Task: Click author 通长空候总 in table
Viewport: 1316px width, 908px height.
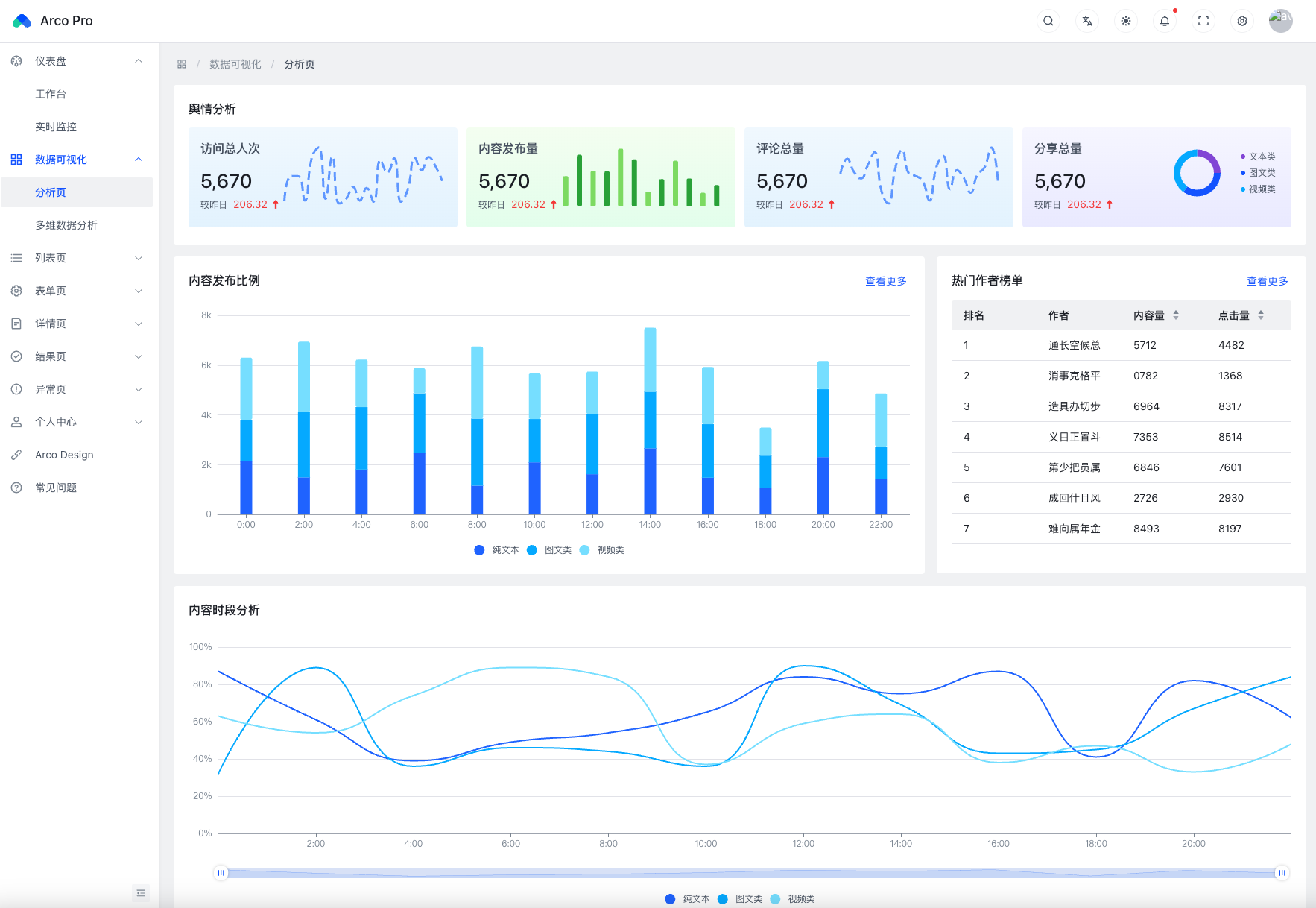Action: coord(1075,345)
